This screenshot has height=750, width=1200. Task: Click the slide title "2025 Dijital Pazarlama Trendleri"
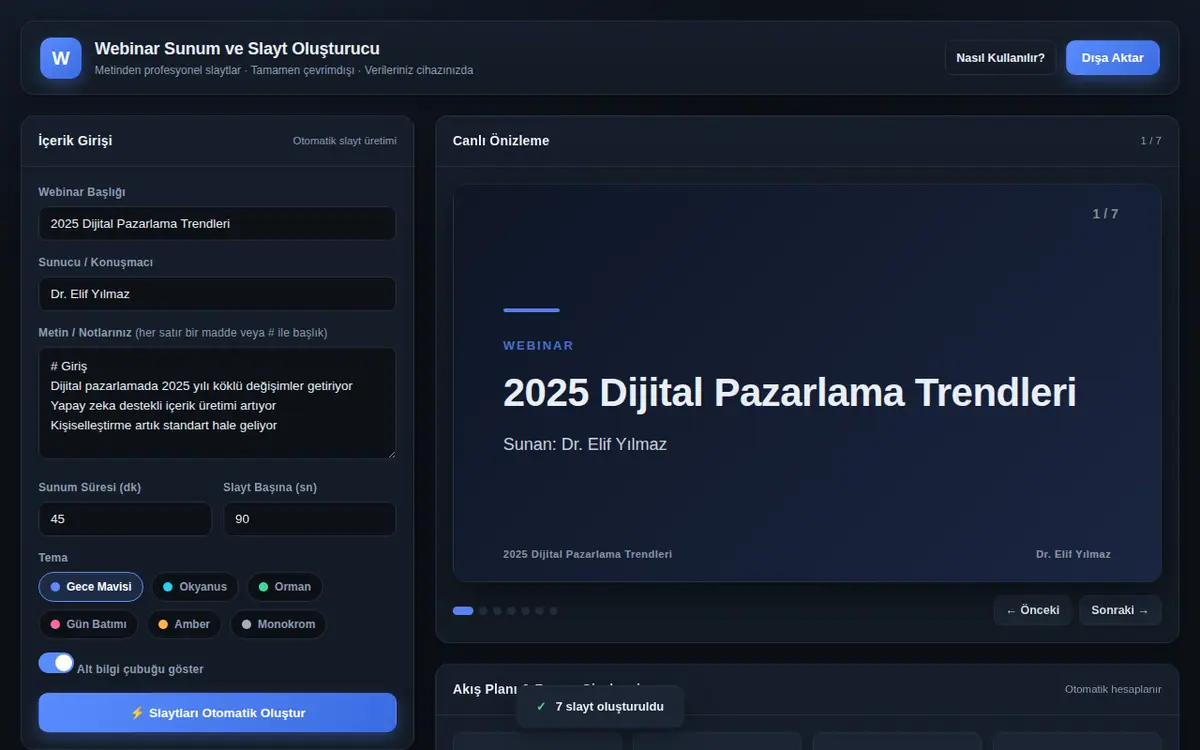[x=790, y=393]
